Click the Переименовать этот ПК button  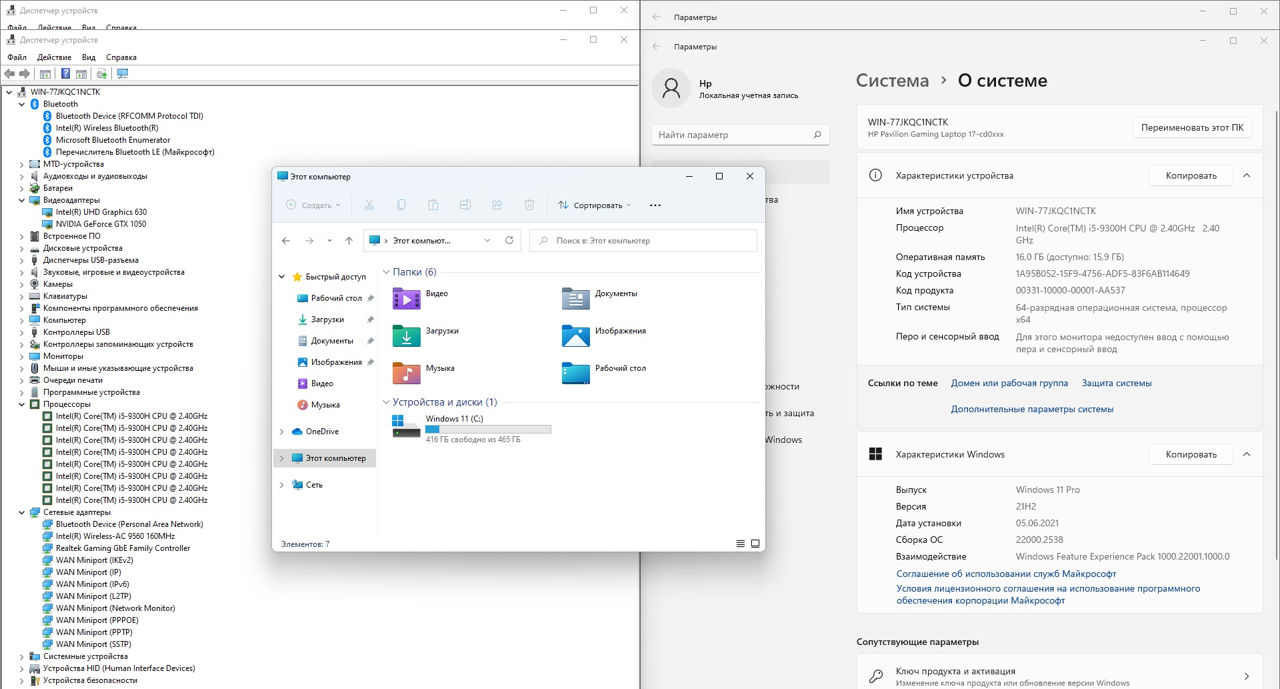(1192, 128)
